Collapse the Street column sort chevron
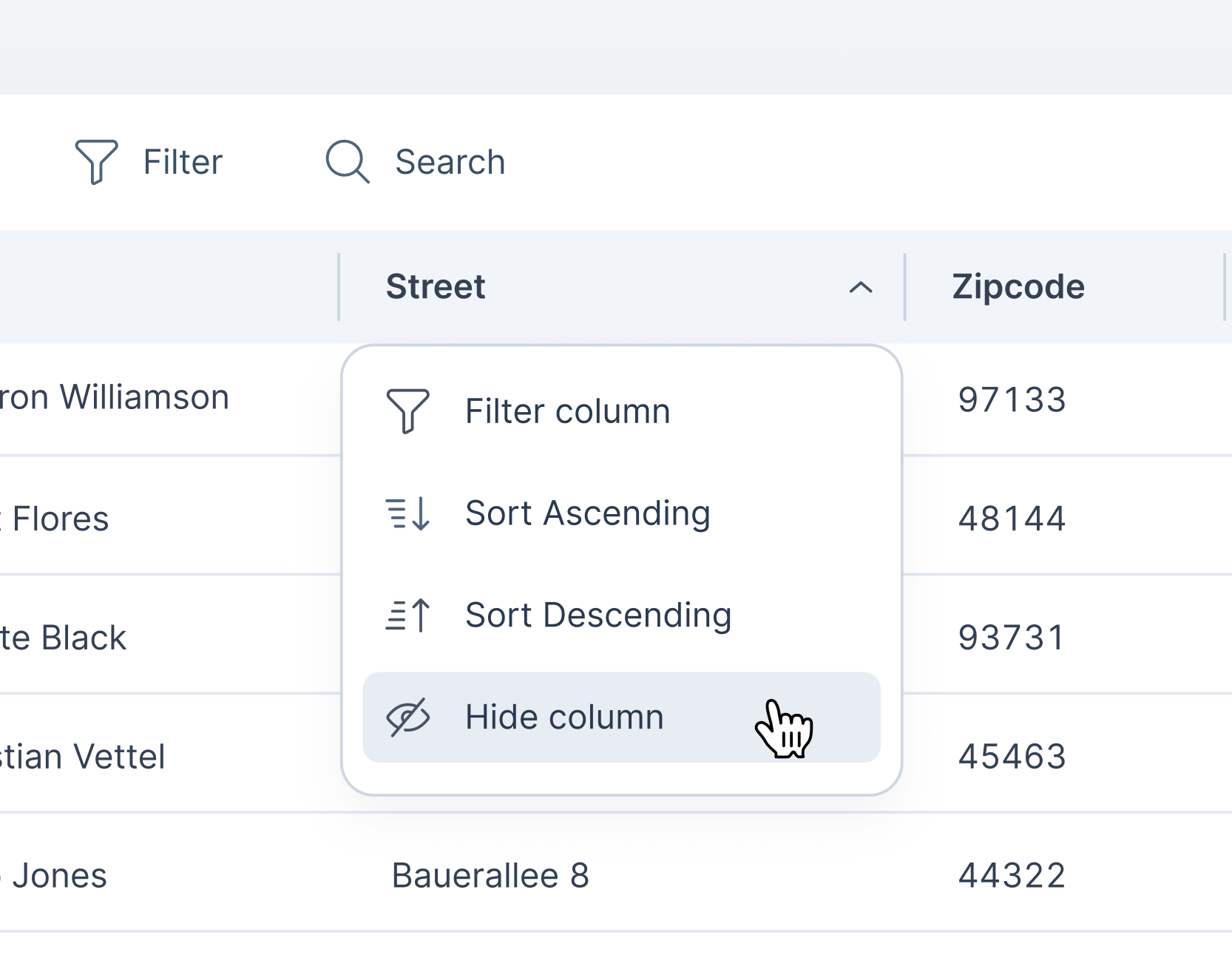Image resolution: width=1232 pixels, height=972 pixels. click(860, 288)
